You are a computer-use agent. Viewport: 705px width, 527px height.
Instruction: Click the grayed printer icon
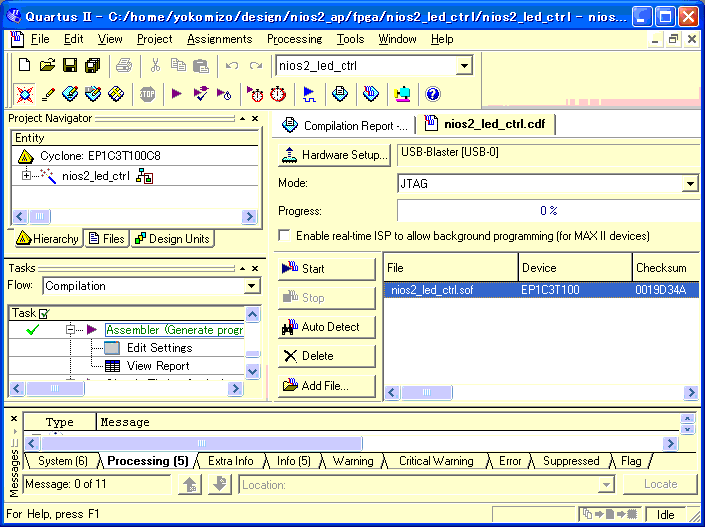(x=124, y=66)
